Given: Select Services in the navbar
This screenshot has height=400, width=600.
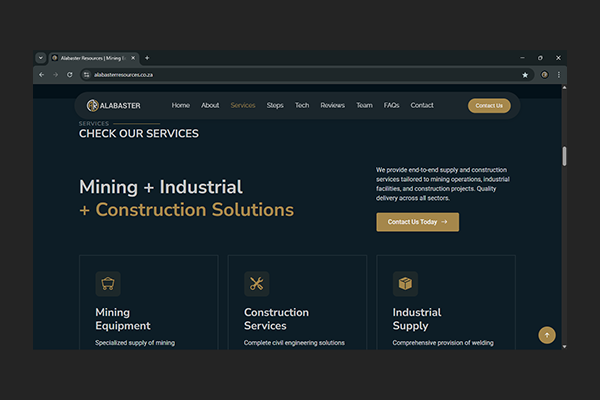Looking at the screenshot, I should (243, 105).
